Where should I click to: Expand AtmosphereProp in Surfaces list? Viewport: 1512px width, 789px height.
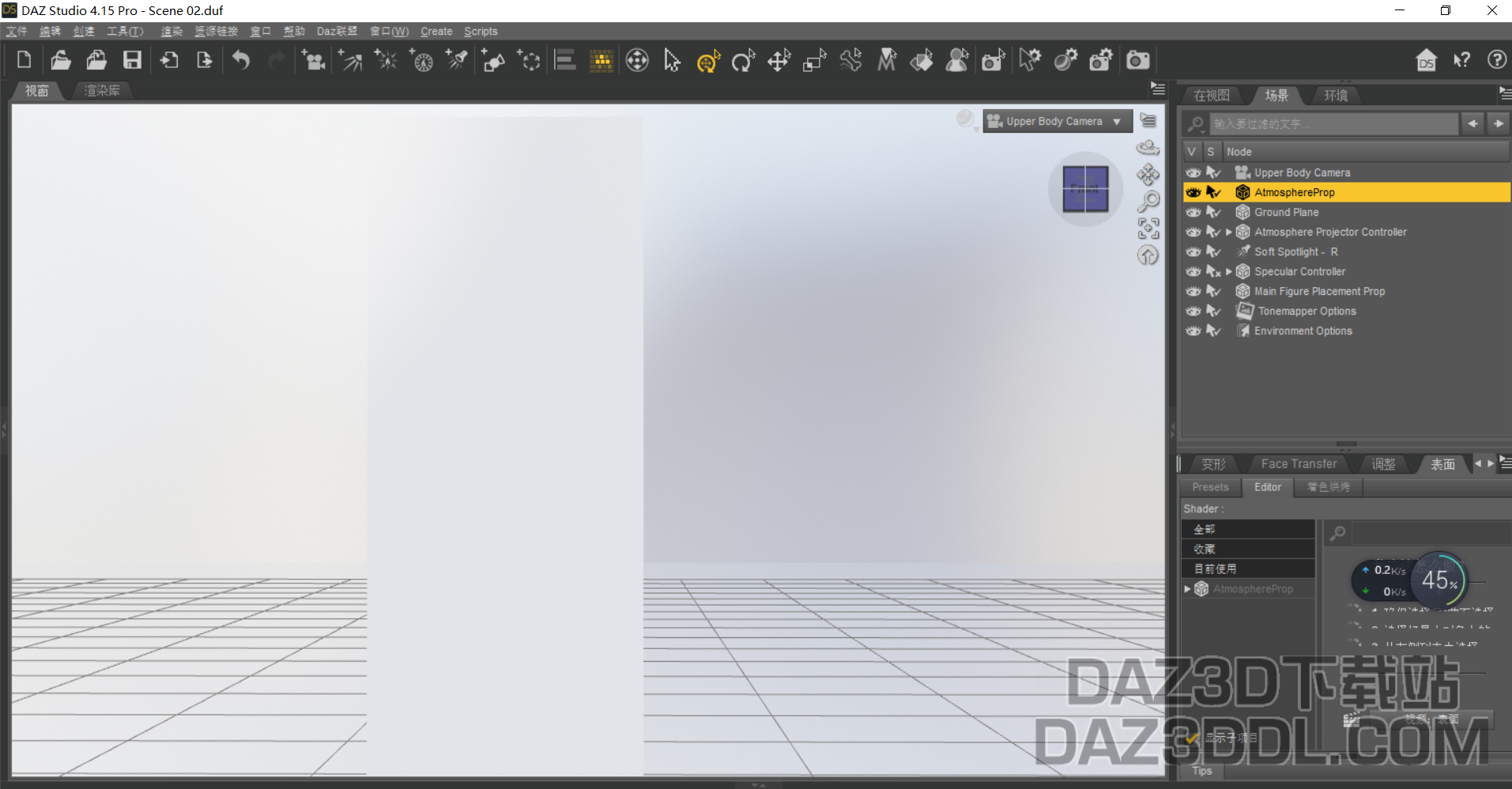1187,589
